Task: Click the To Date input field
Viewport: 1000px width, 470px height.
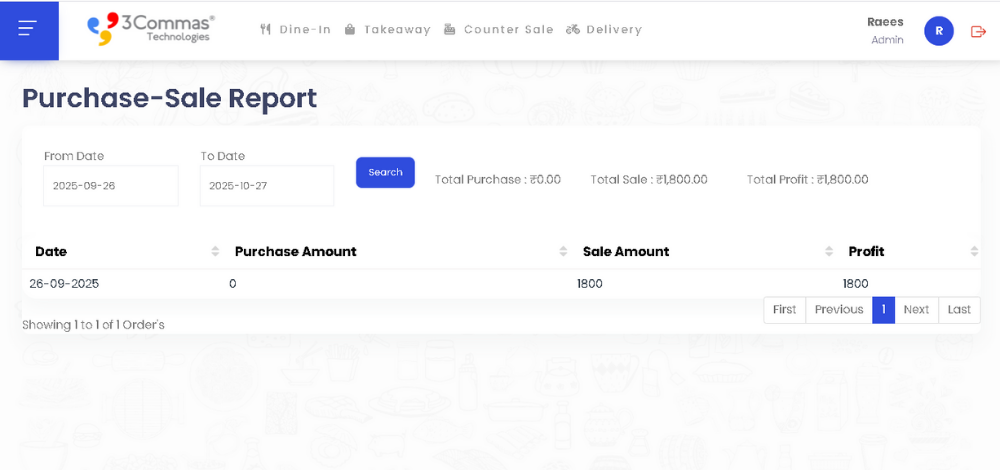Action: (x=267, y=186)
